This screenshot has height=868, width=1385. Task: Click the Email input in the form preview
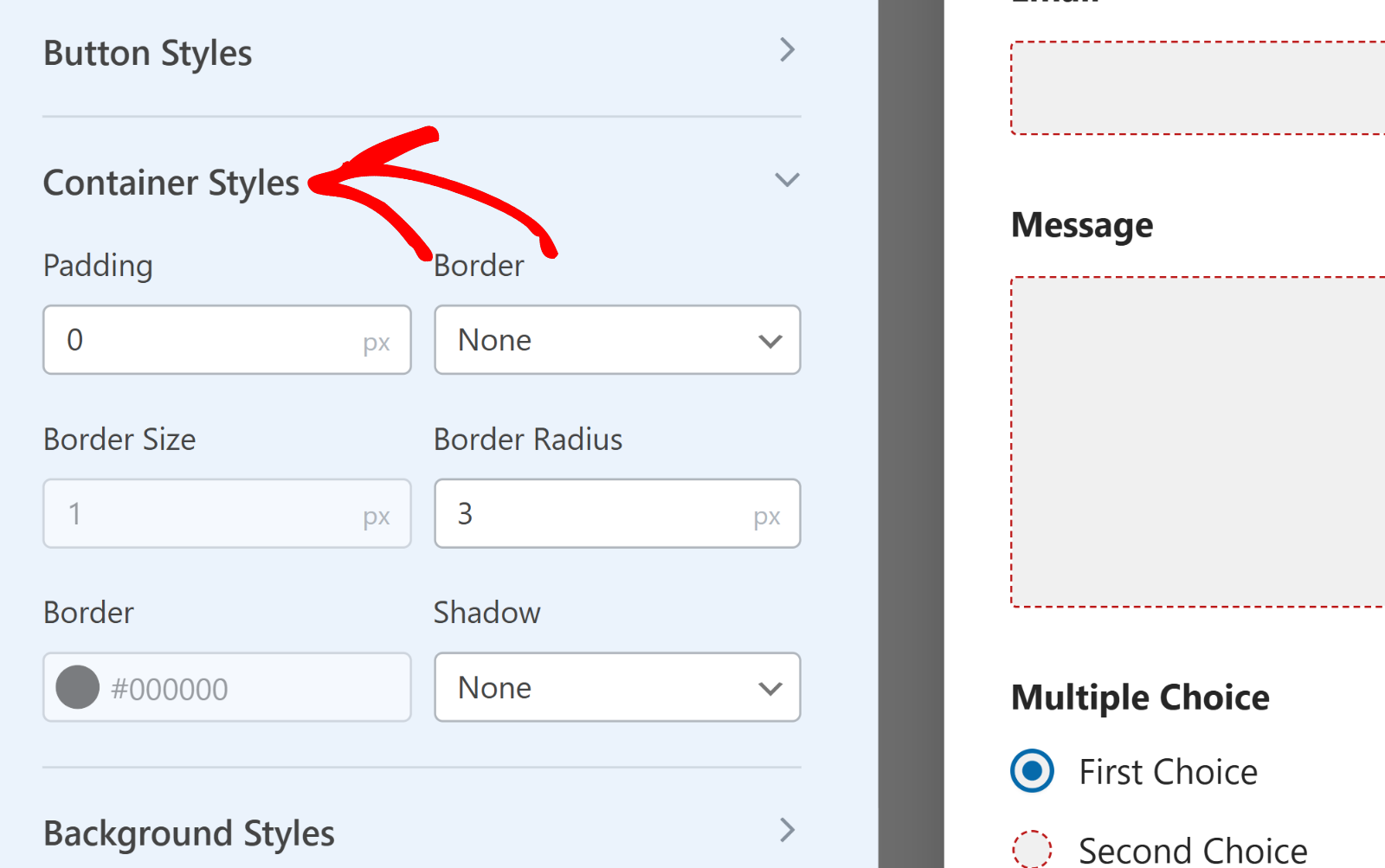click(x=1212, y=87)
